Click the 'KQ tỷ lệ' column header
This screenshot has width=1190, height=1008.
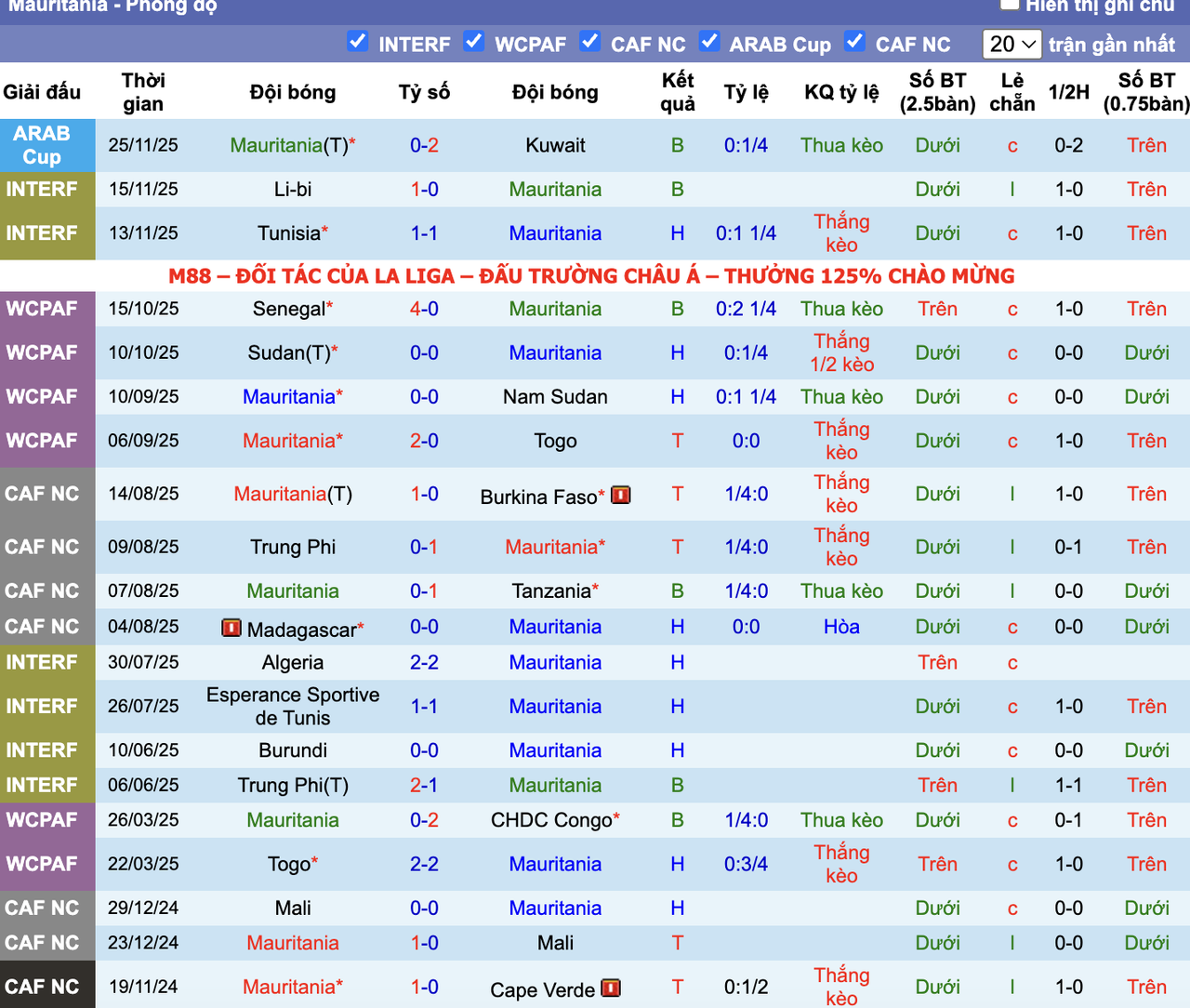pyautogui.click(x=841, y=91)
